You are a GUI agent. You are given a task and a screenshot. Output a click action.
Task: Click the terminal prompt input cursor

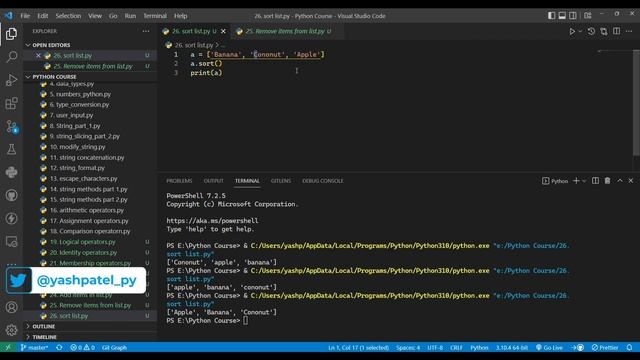coord(245,321)
